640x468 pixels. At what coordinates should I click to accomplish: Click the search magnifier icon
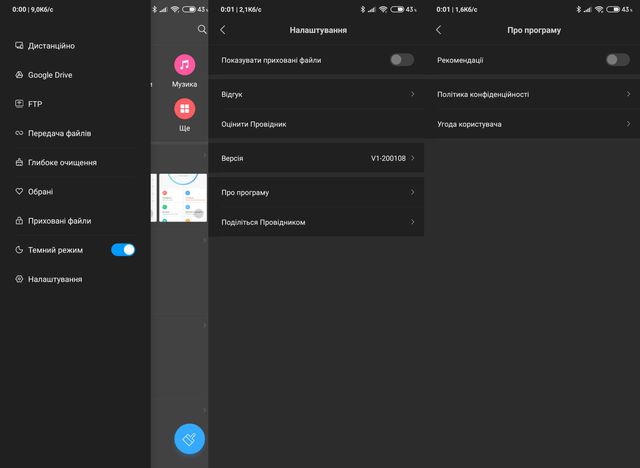pyautogui.click(x=202, y=30)
